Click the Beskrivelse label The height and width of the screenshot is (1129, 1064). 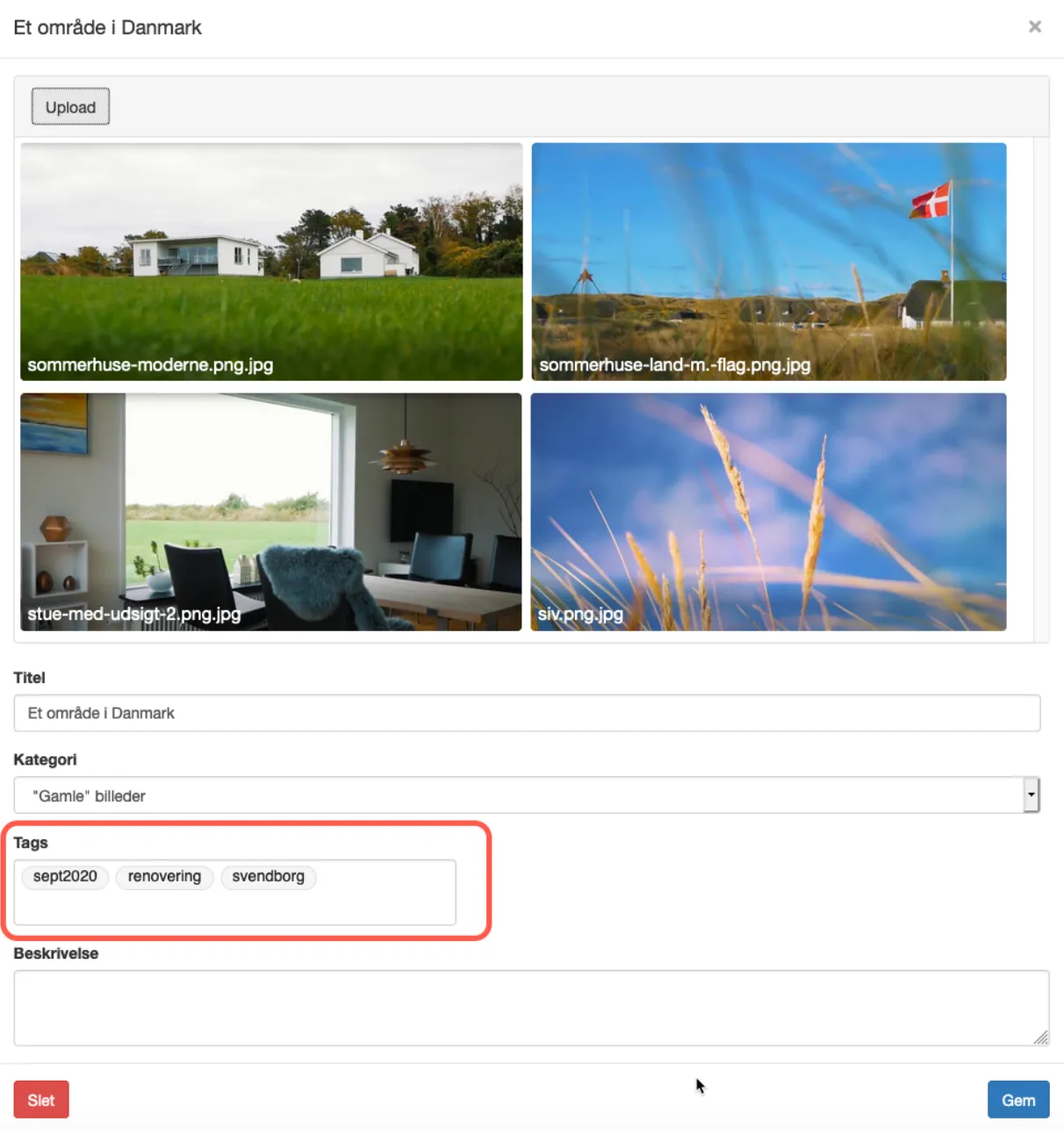click(56, 953)
